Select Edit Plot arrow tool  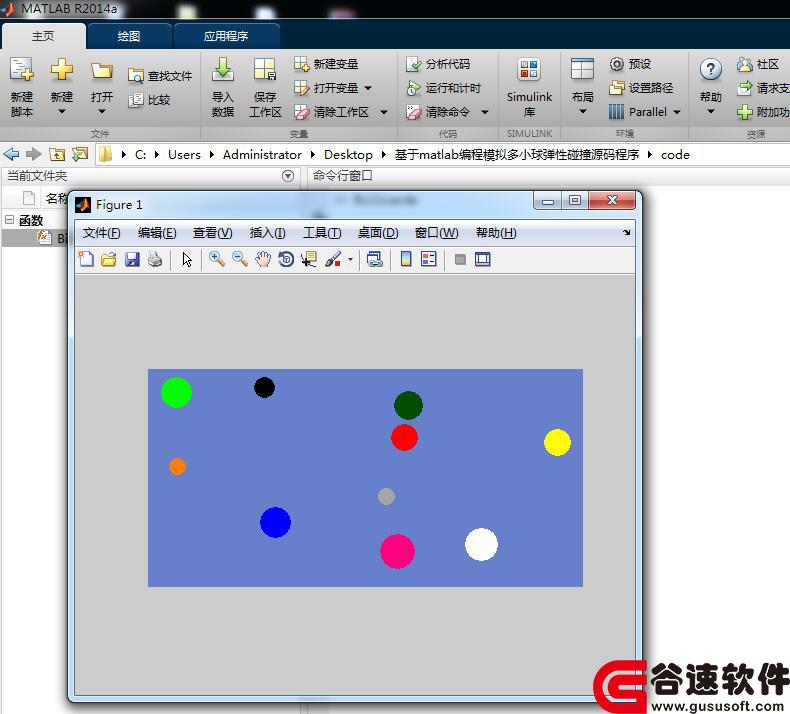187,259
